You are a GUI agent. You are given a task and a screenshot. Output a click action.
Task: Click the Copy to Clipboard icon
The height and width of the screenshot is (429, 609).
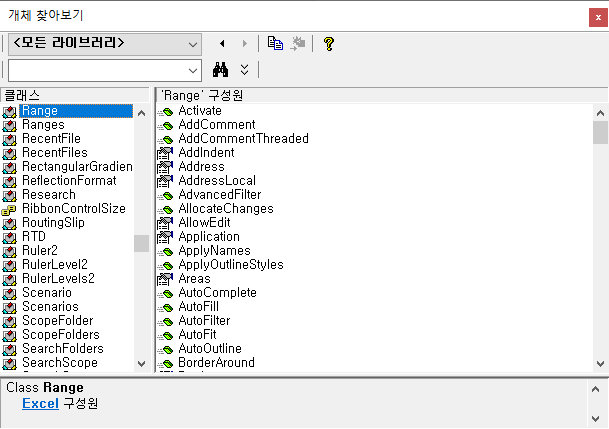(x=275, y=43)
